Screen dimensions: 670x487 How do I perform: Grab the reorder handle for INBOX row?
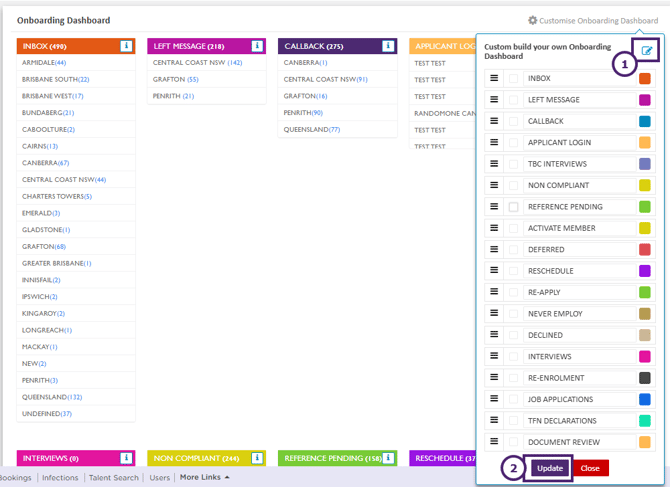point(494,78)
